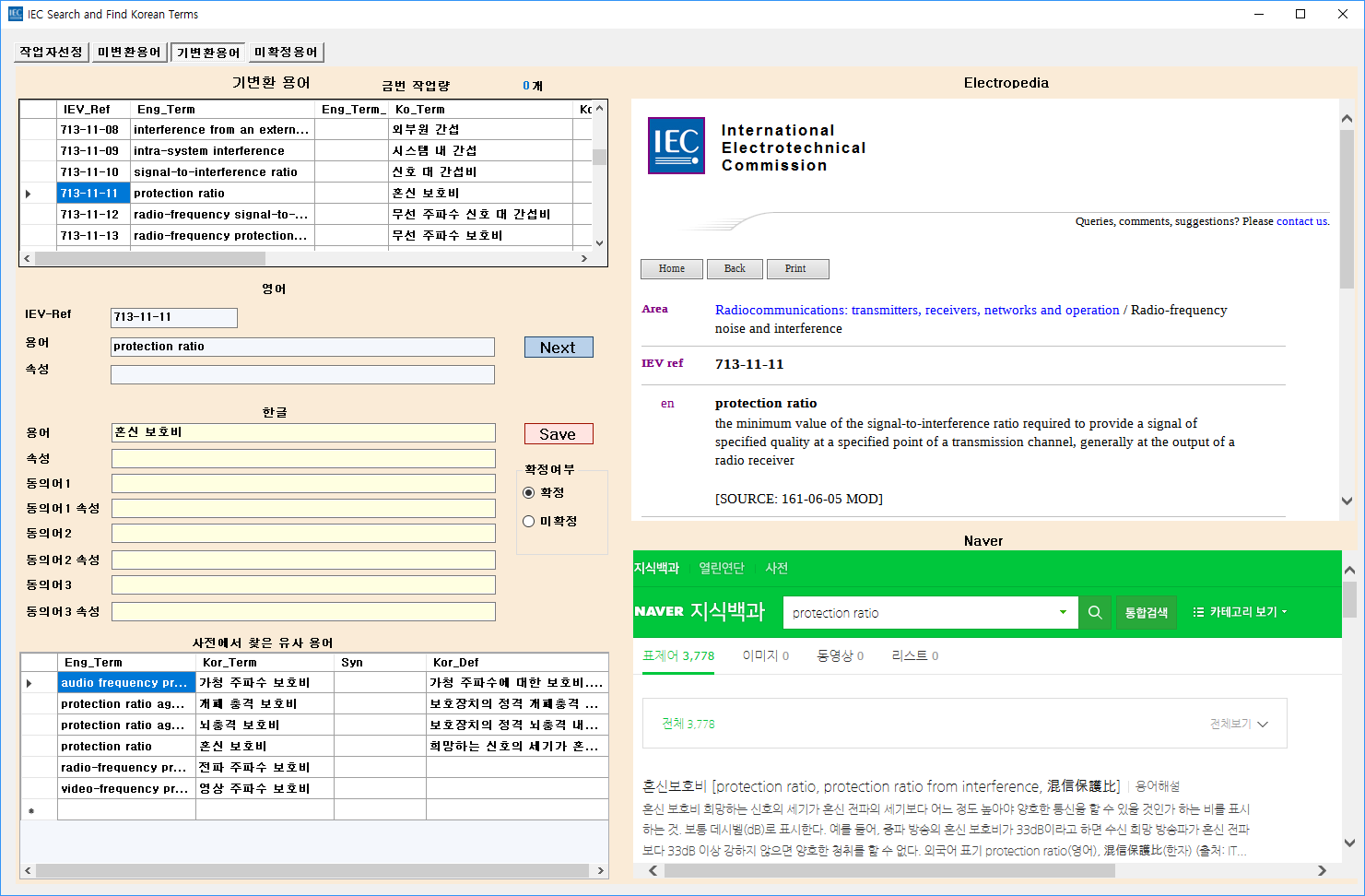
Task: Click row pointer arrow beside 713-11-11
Action: click(x=29, y=194)
